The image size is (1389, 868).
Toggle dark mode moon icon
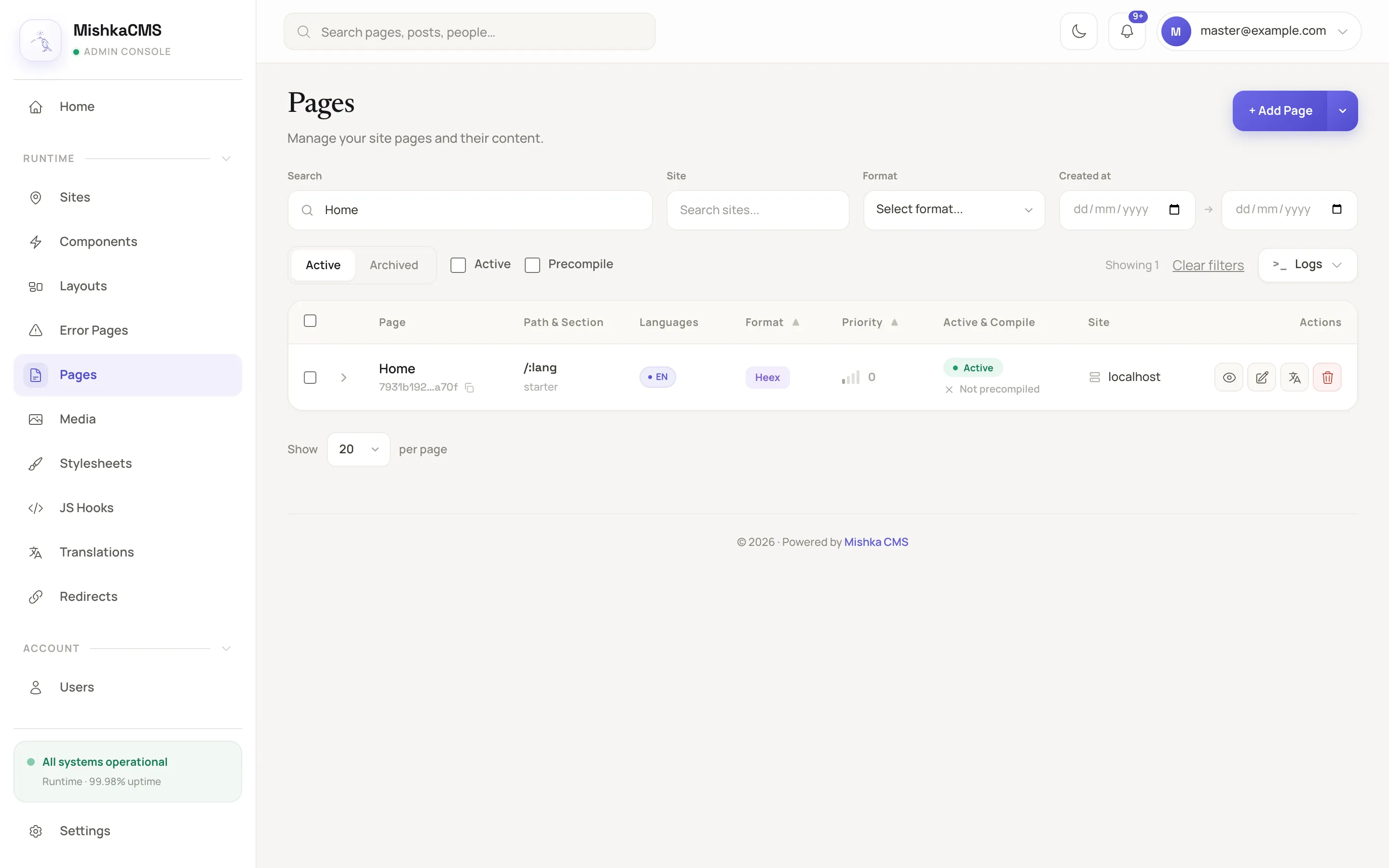click(x=1078, y=31)
